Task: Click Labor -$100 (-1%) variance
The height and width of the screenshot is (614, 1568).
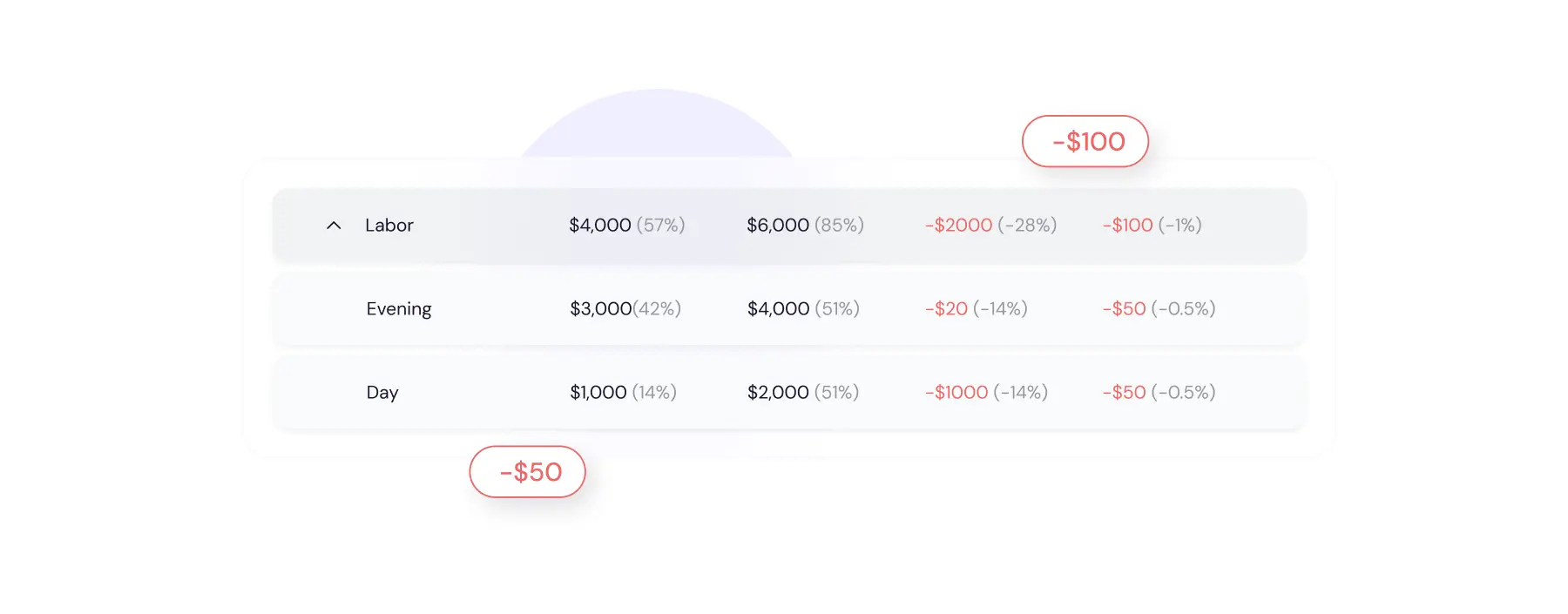Action: pos(1152,226)
